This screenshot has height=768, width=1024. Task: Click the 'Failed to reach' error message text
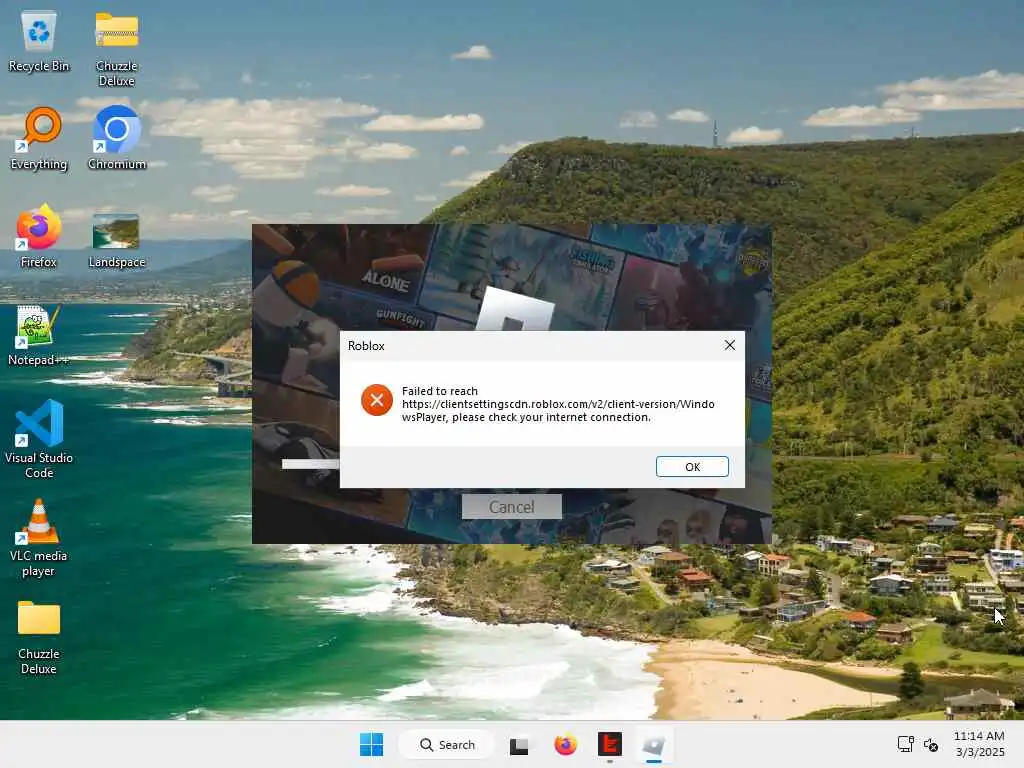click(x=558, y=404)
